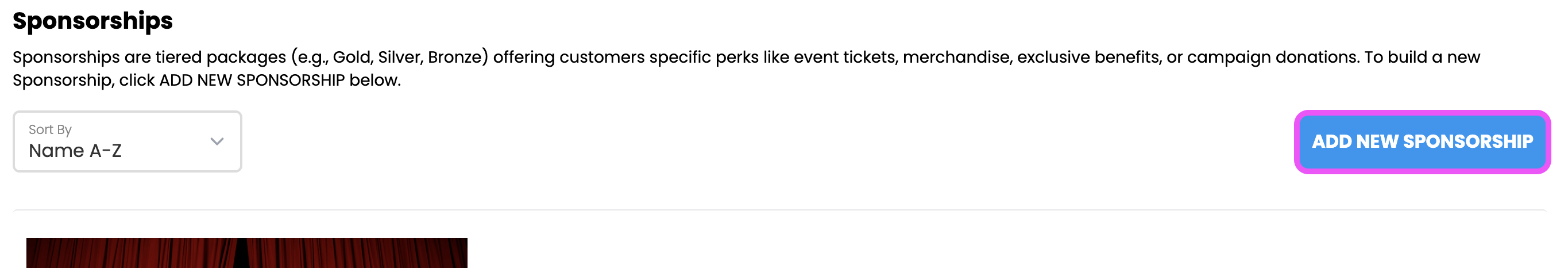
Task: Click the left half of the curtain image
Action: click(130, 253)
